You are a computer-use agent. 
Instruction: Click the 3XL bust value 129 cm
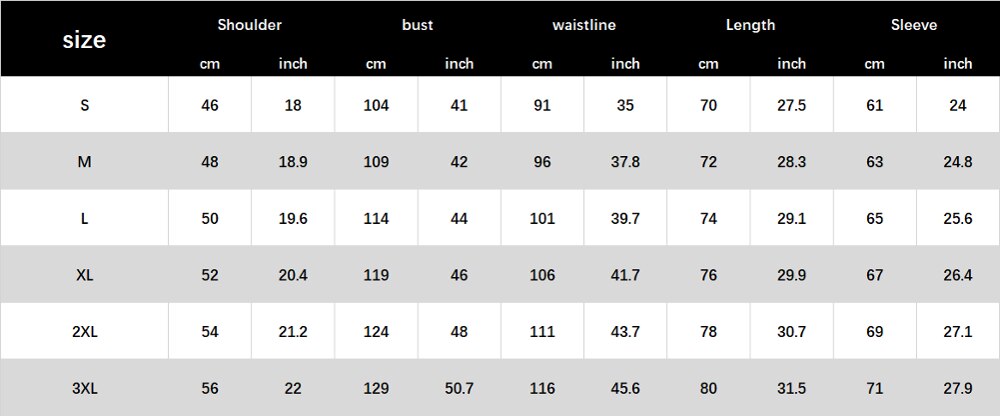click(376, 389)
